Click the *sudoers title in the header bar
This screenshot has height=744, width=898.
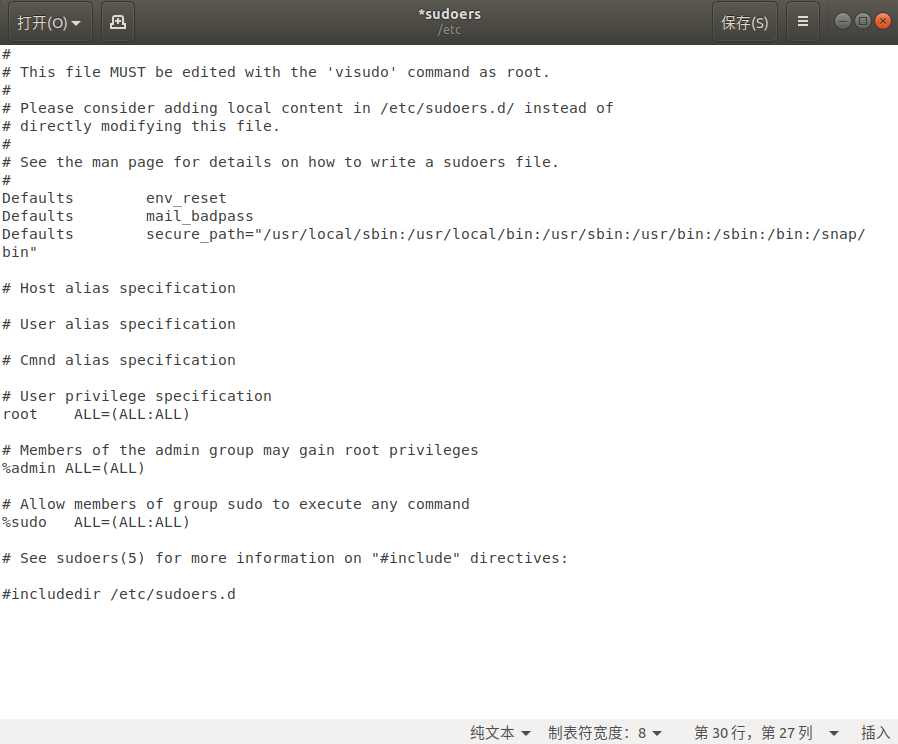[x=449, y=15]
